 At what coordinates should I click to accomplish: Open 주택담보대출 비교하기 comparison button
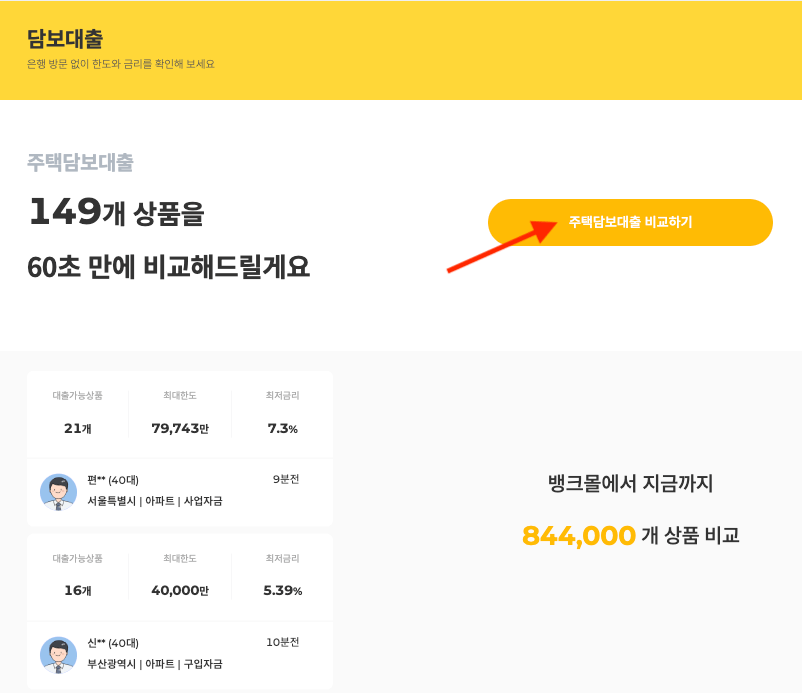630,222
